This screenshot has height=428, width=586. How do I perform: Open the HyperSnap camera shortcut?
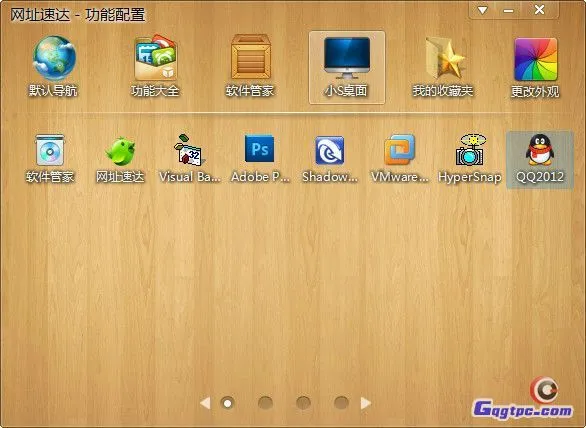click(470, 159)
